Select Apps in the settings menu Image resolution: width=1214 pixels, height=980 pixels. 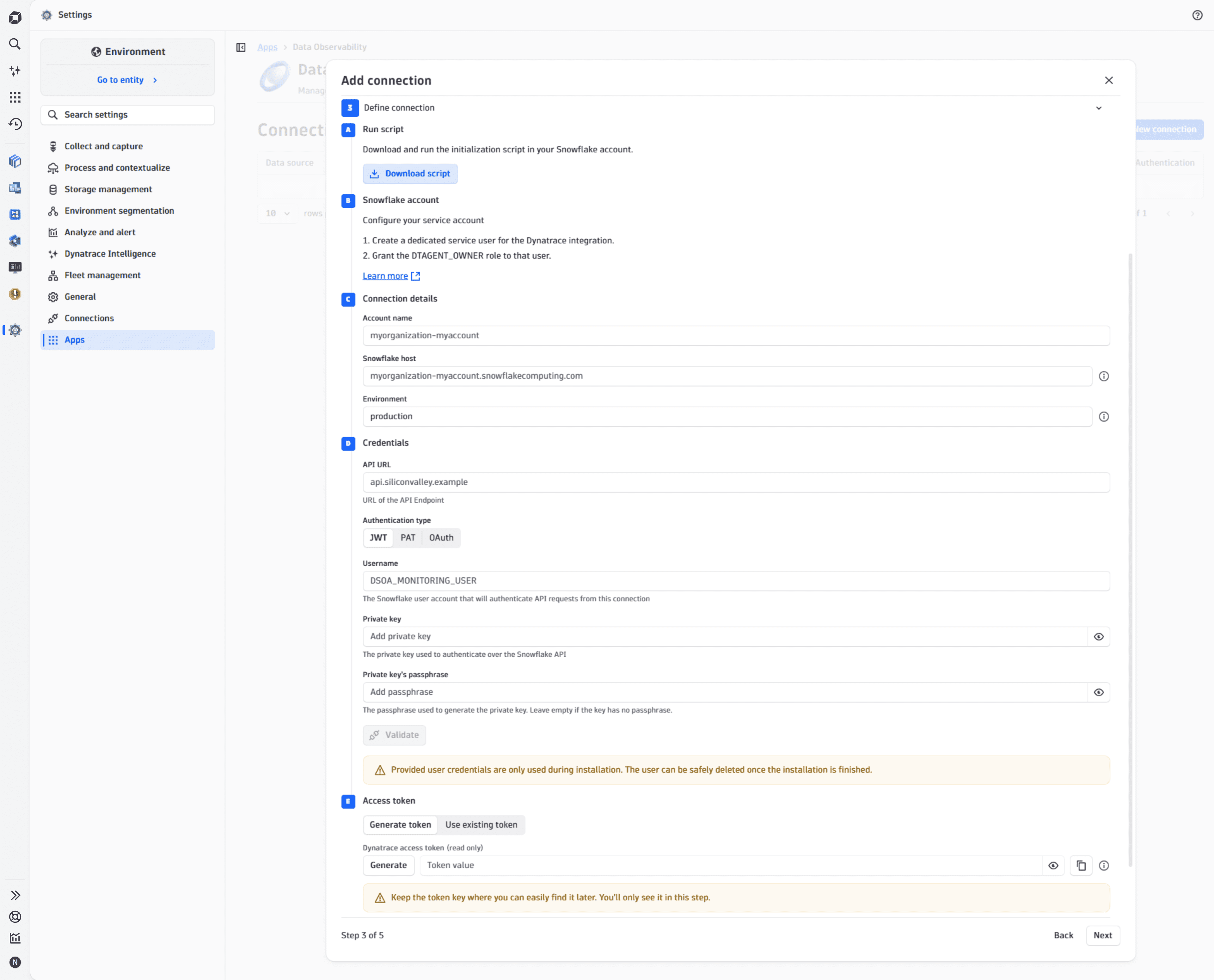point(128,340)
